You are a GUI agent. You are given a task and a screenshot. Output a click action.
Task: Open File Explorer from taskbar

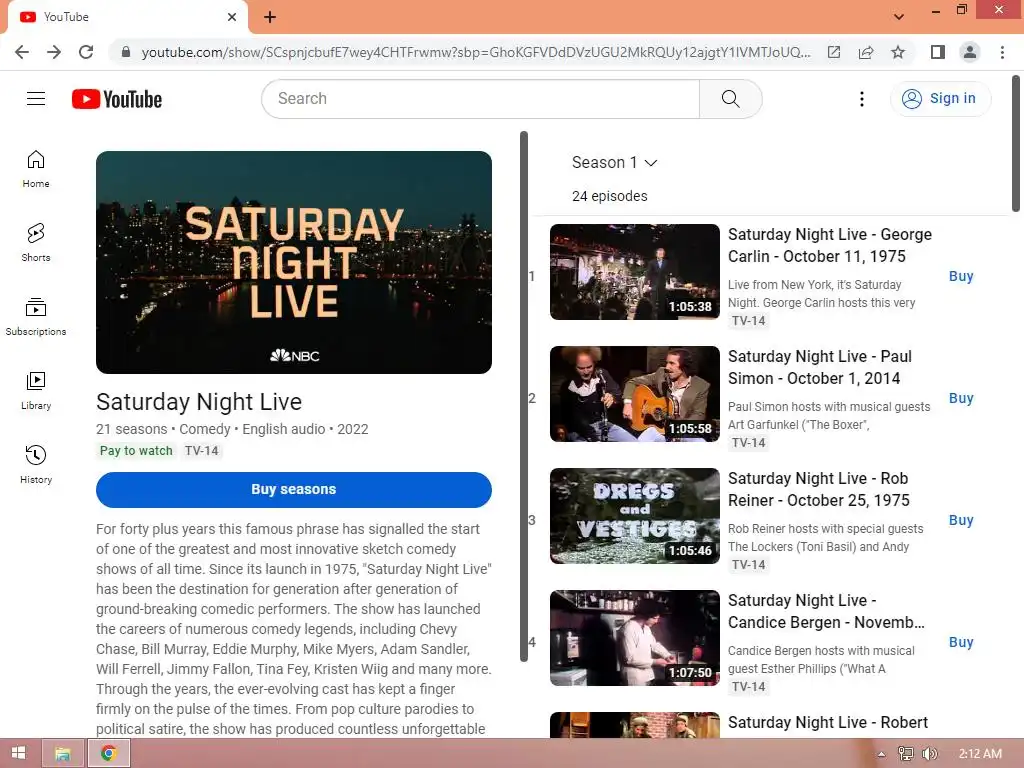click(x=63, y=754)
